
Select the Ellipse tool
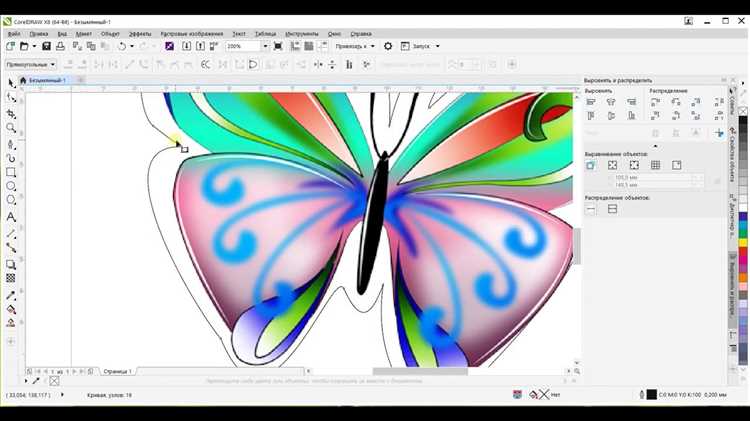(x=11, y=186)
